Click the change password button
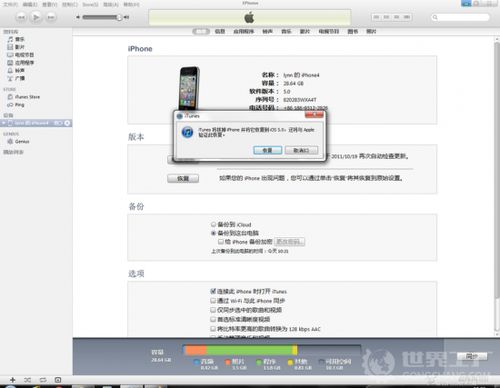The height and width of the screenshot is (388, 500). (x=289, y=241)
